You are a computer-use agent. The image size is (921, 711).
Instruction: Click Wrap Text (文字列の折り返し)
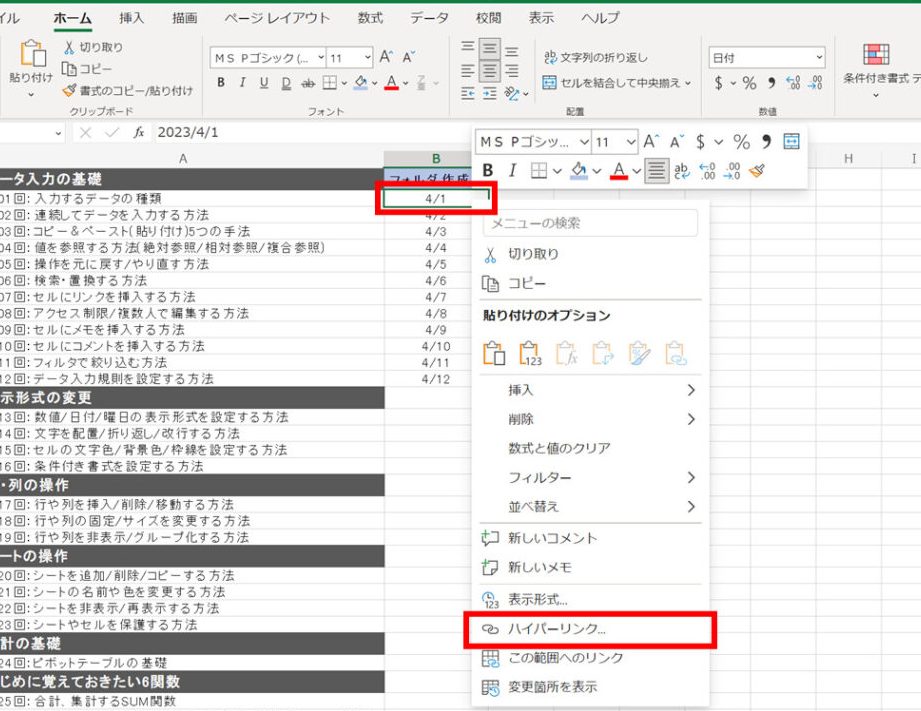595,57
